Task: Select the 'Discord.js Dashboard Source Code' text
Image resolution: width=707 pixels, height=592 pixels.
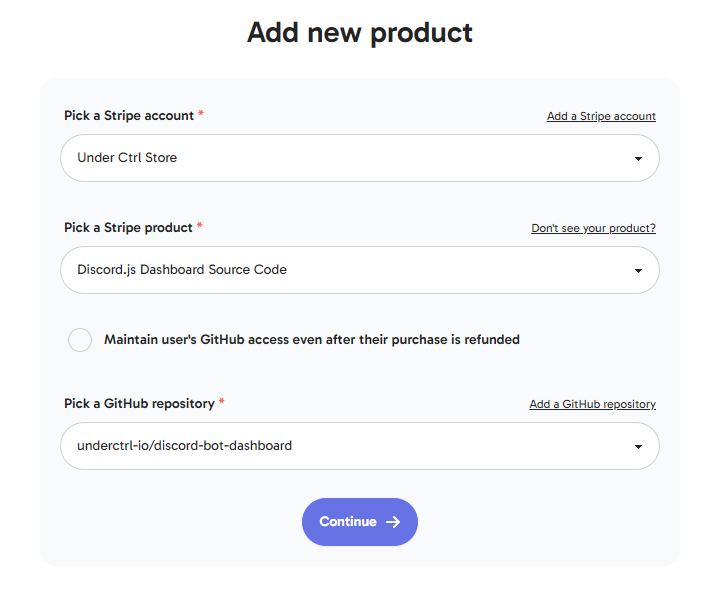Action: click(182, 269)
